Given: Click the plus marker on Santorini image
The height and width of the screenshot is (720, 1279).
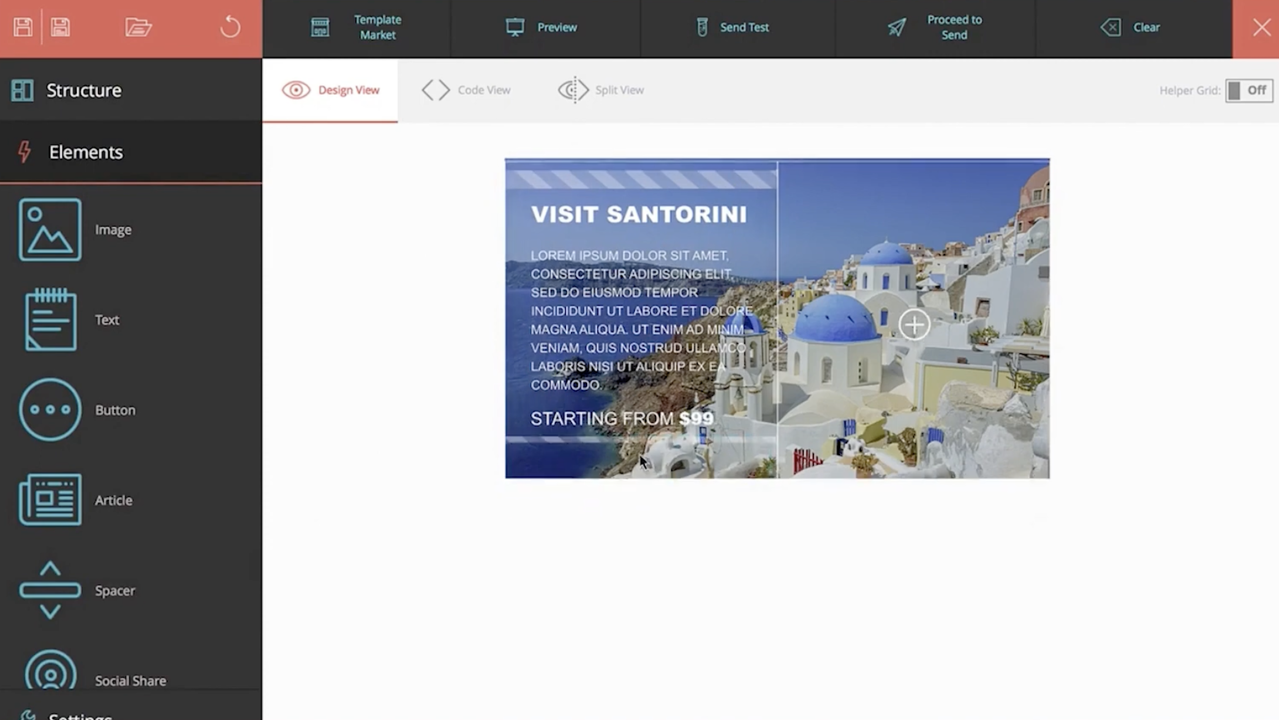Looking at the screenshot, I should point(914,324).
